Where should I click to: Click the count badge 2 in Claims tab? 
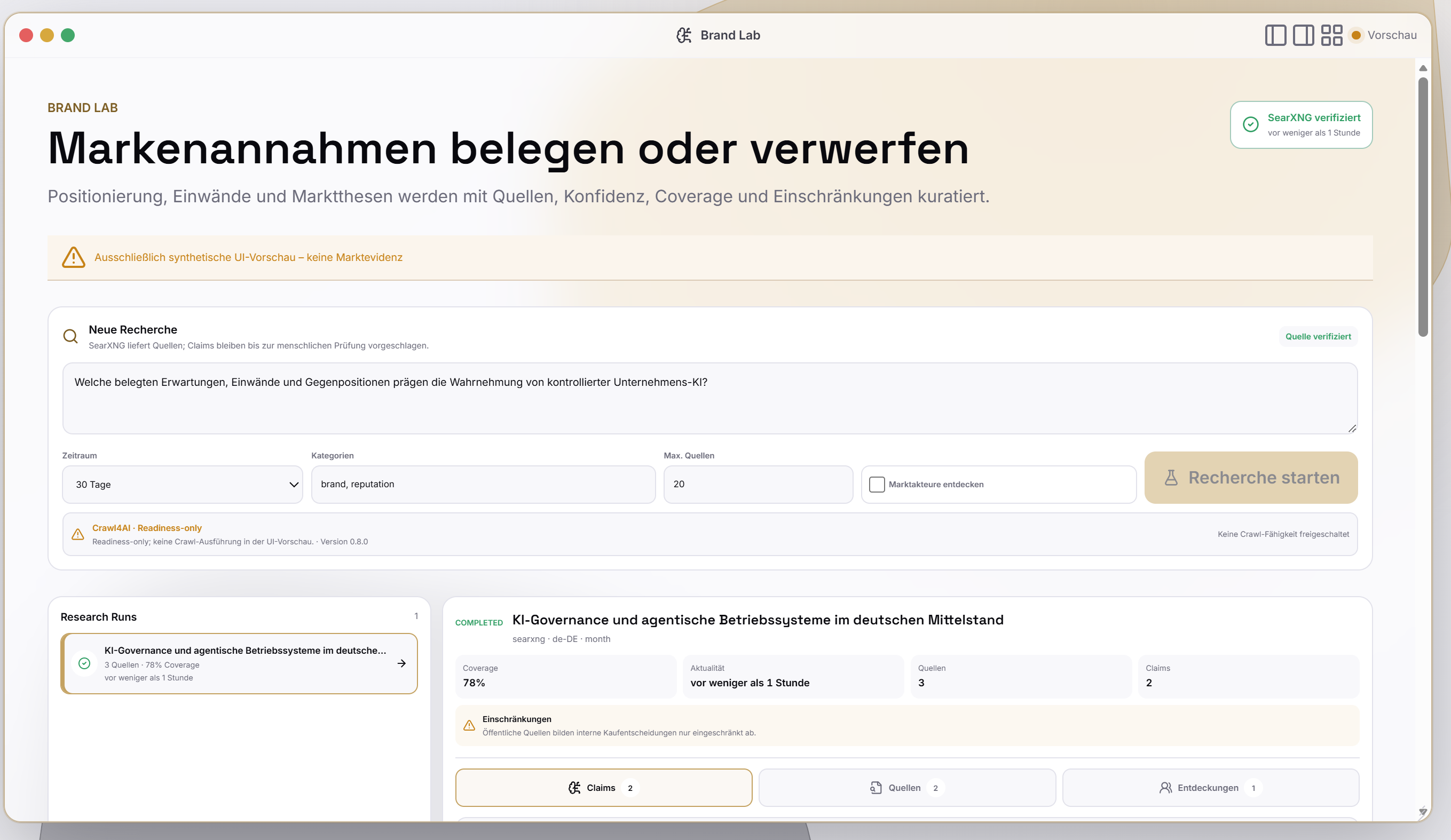tap(630, 788)
